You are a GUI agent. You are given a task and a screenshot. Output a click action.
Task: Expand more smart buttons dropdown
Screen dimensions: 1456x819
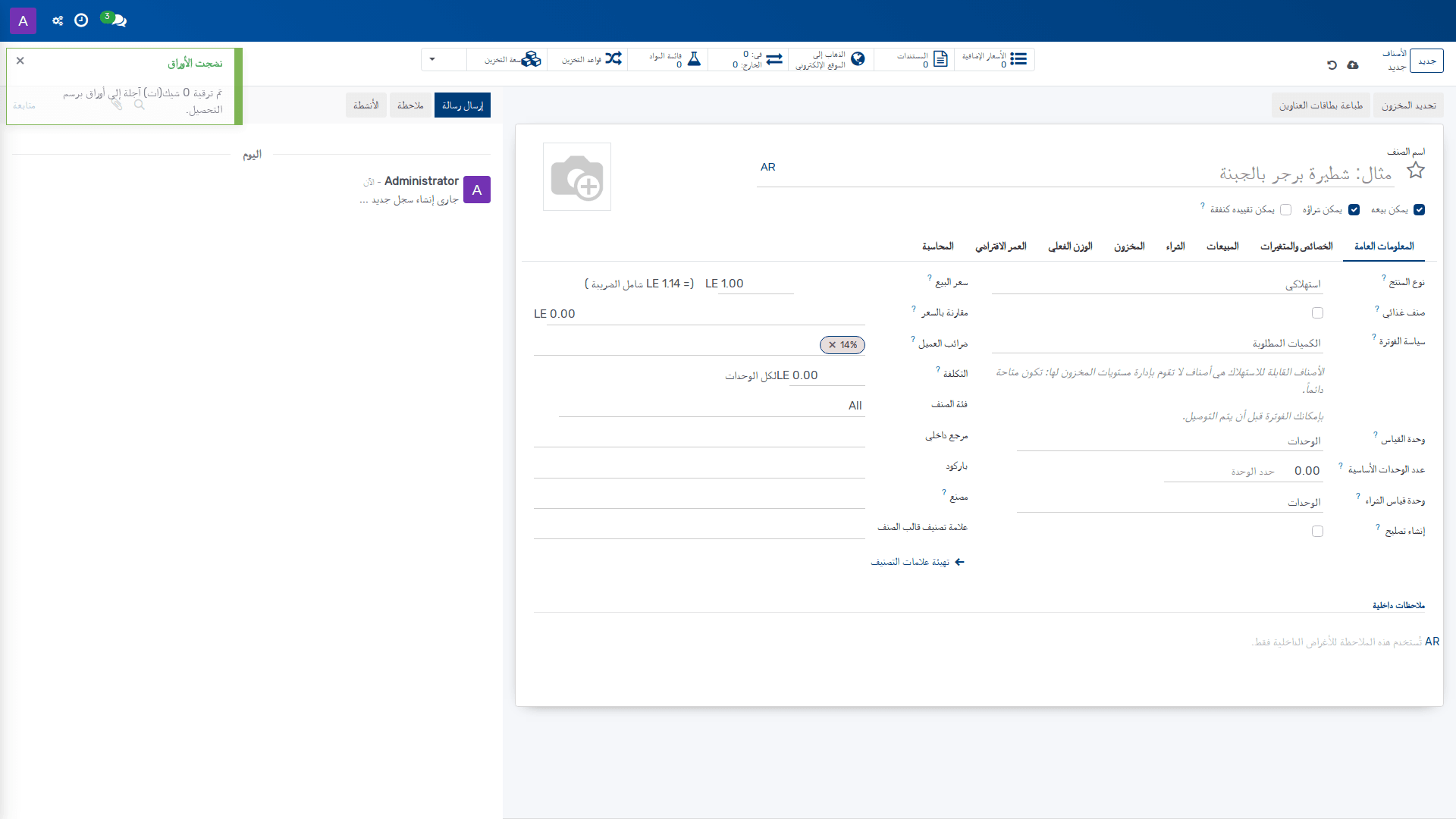432,59
